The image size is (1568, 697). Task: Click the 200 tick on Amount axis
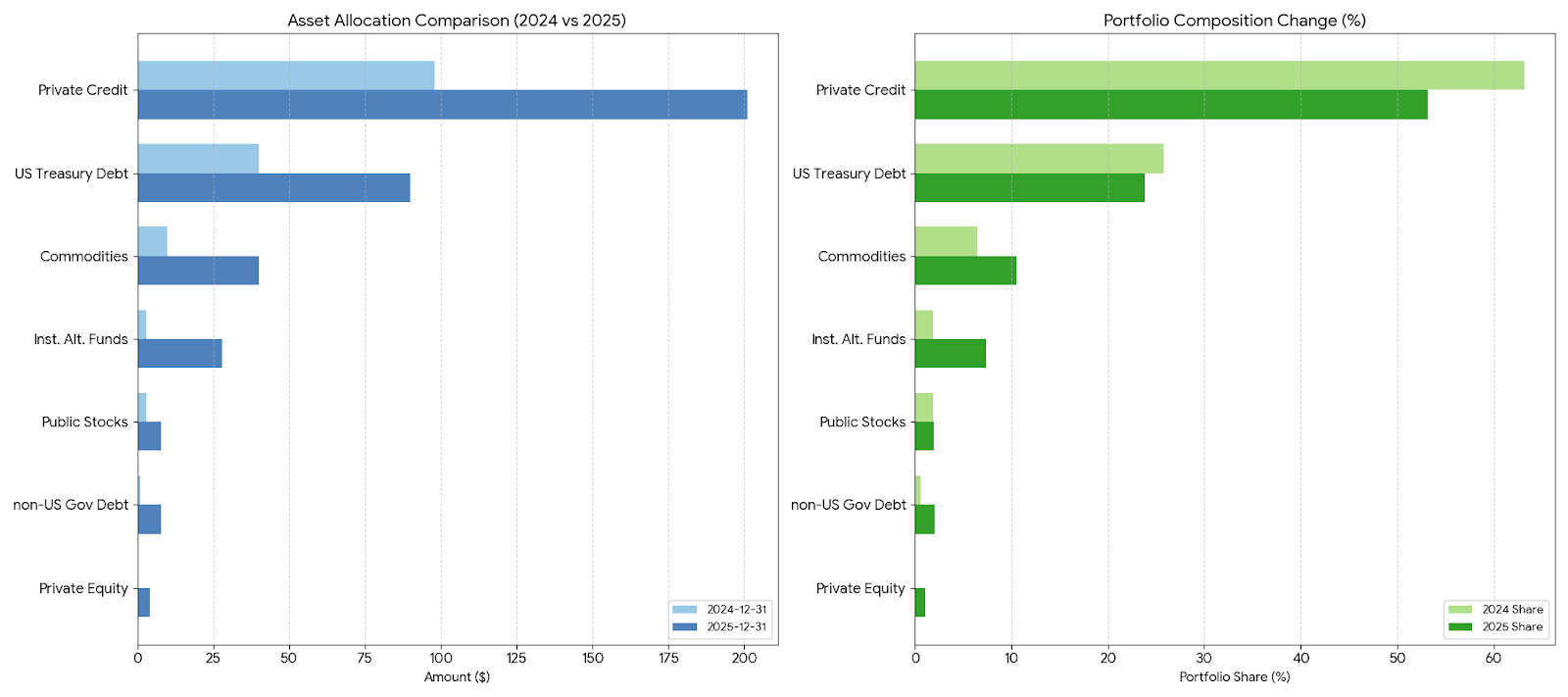(744, 659)
